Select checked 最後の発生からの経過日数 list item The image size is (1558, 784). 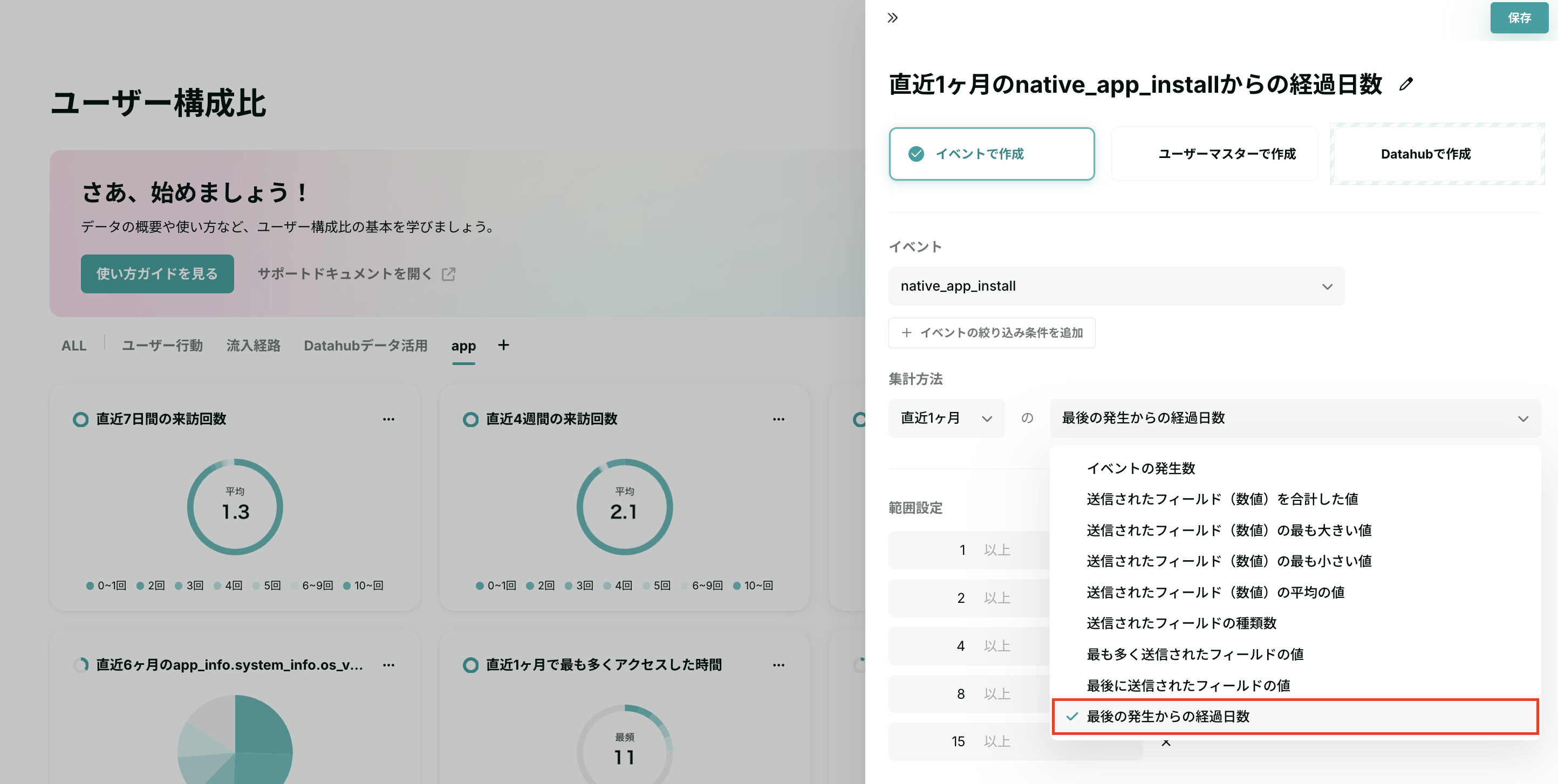pyautogui.click(x=1295, y=716)
